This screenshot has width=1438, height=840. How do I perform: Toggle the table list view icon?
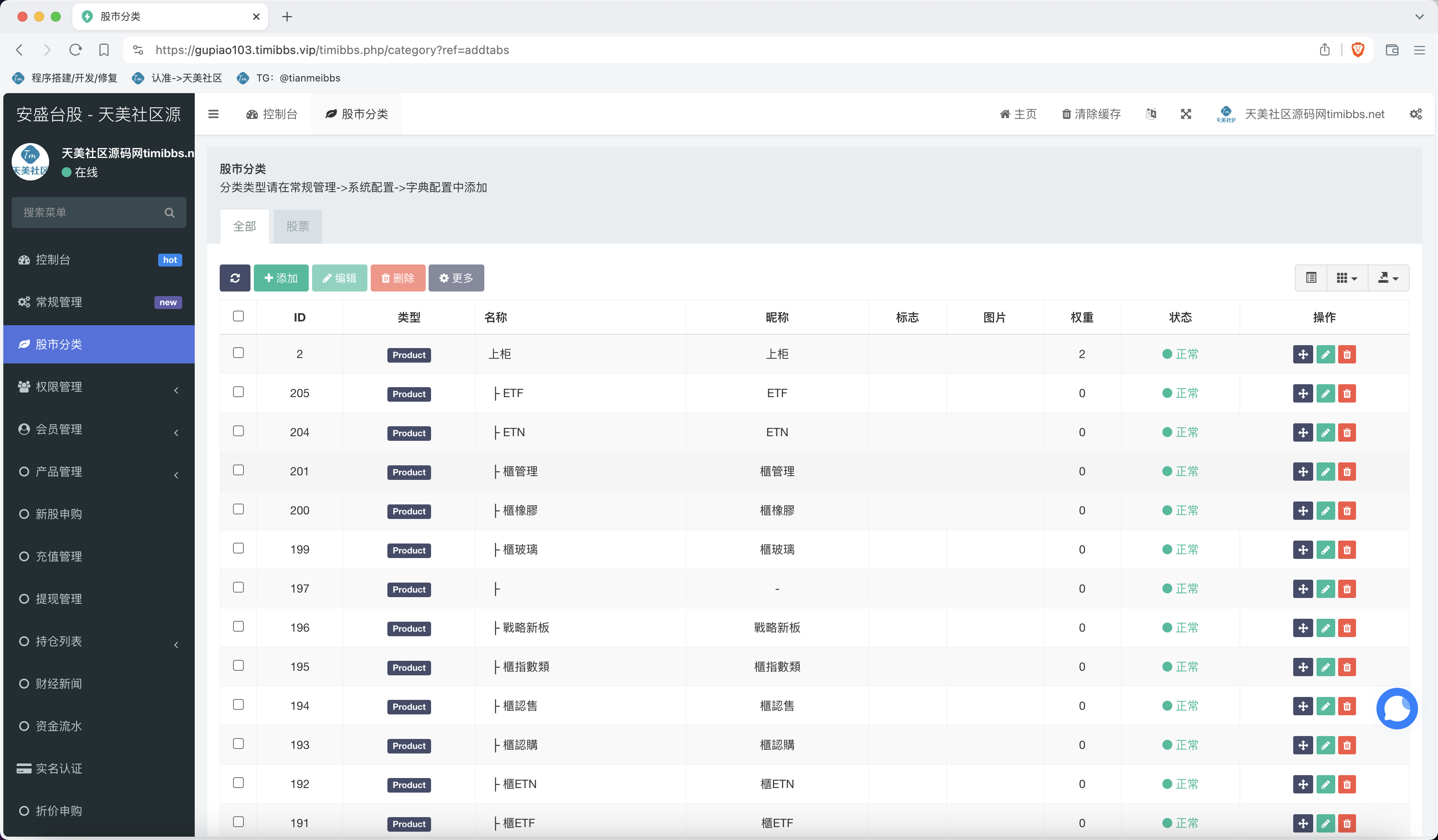(1311, 278)
